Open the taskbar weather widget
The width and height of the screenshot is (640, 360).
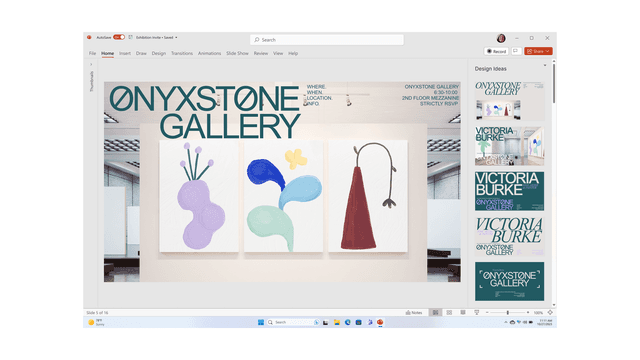(97, 322)
